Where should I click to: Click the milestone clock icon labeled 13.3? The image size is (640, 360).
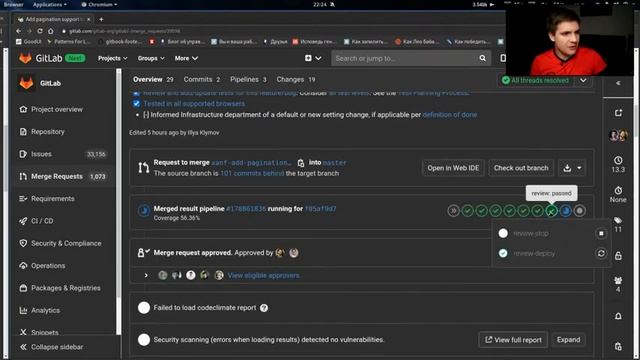click(x=618, y=160)
